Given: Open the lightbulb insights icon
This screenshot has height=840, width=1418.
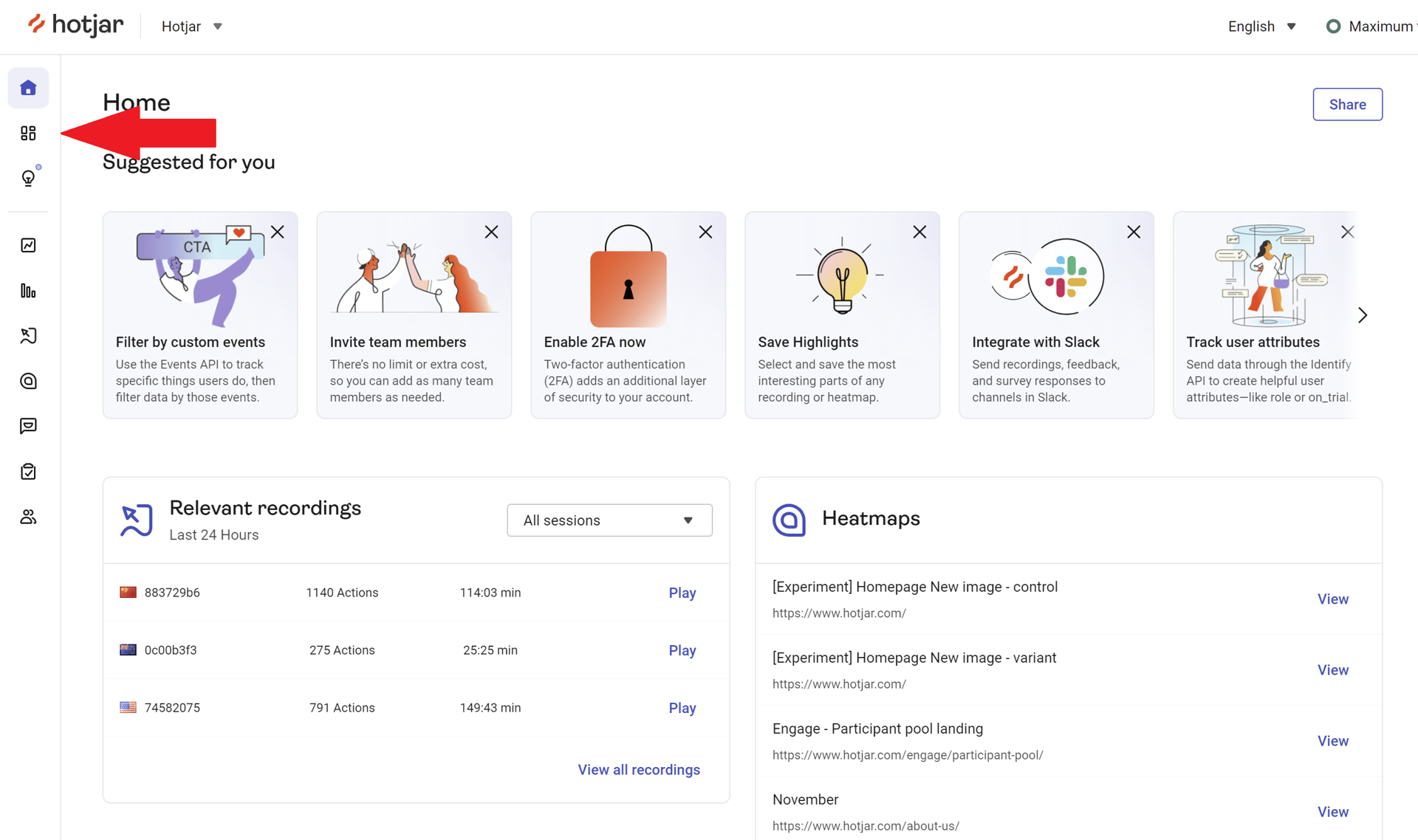Looking at the screenshot, I should pos(28,177).
